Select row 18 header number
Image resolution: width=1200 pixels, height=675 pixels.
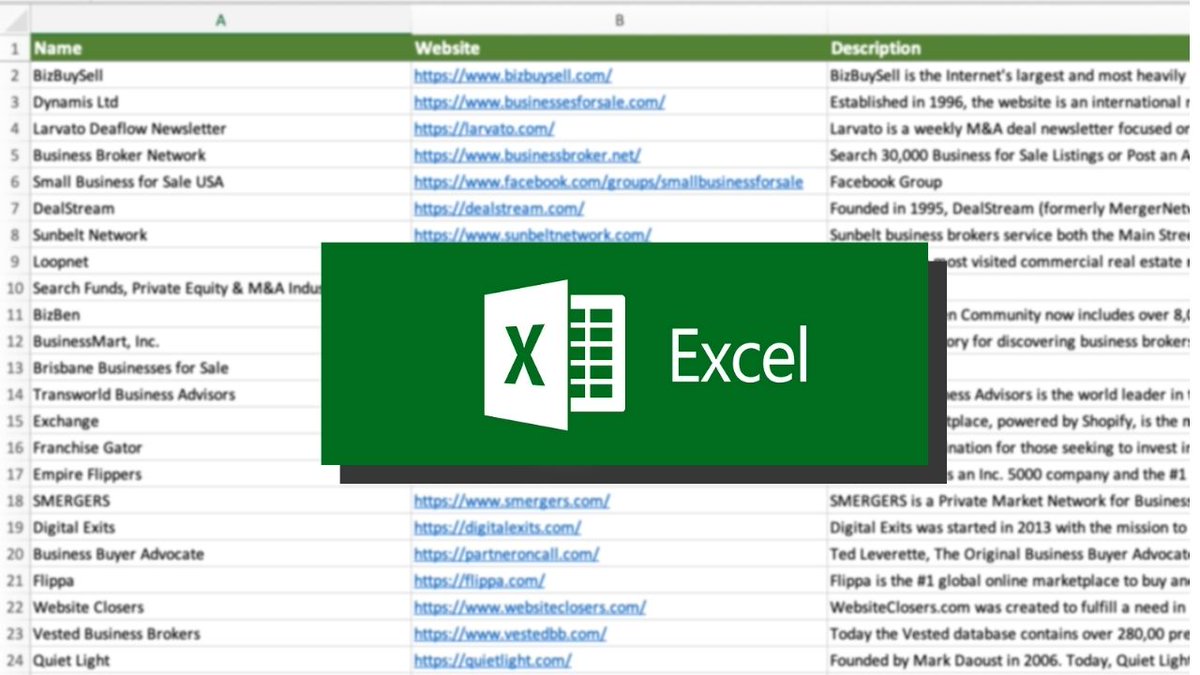[x=14, y=501]
